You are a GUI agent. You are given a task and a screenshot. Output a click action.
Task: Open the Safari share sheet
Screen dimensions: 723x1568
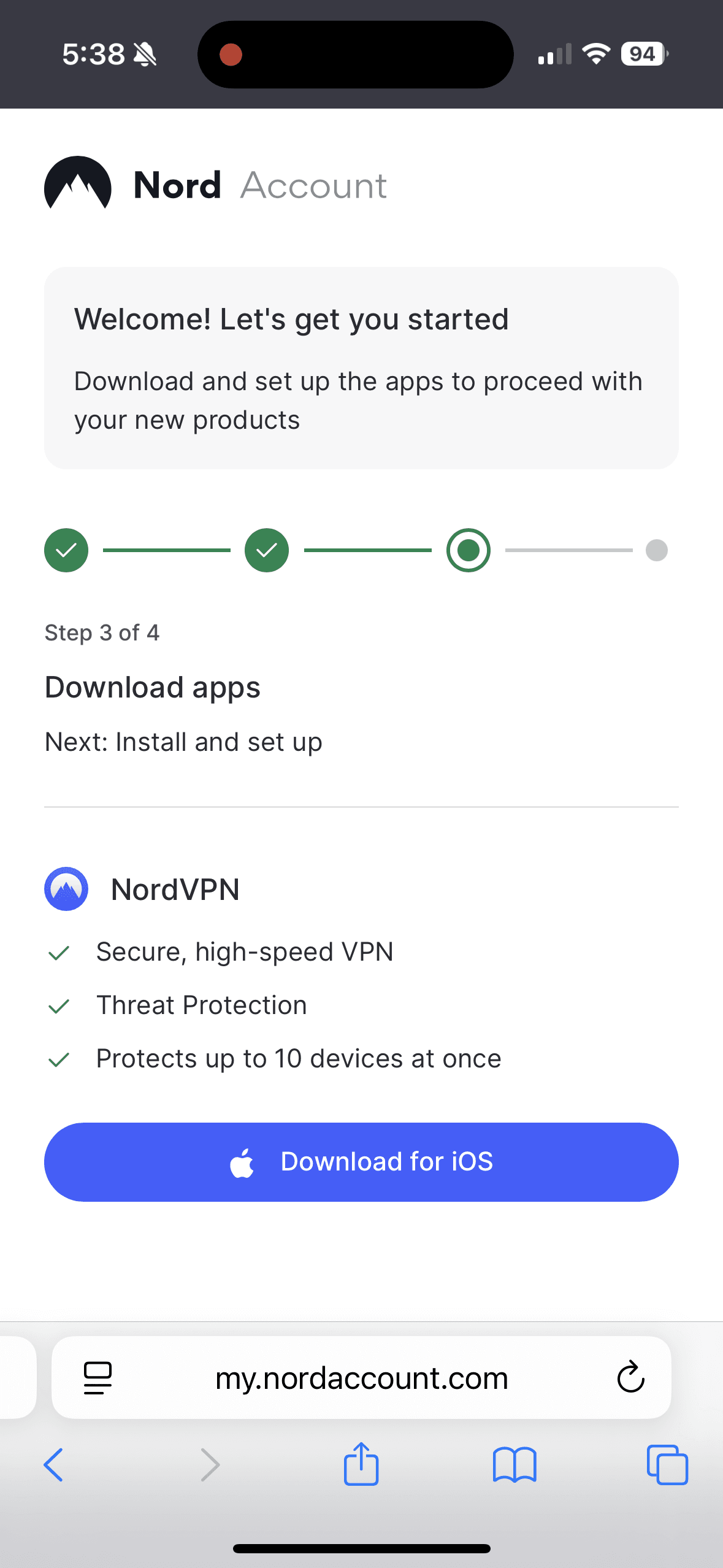[361, 1464]
